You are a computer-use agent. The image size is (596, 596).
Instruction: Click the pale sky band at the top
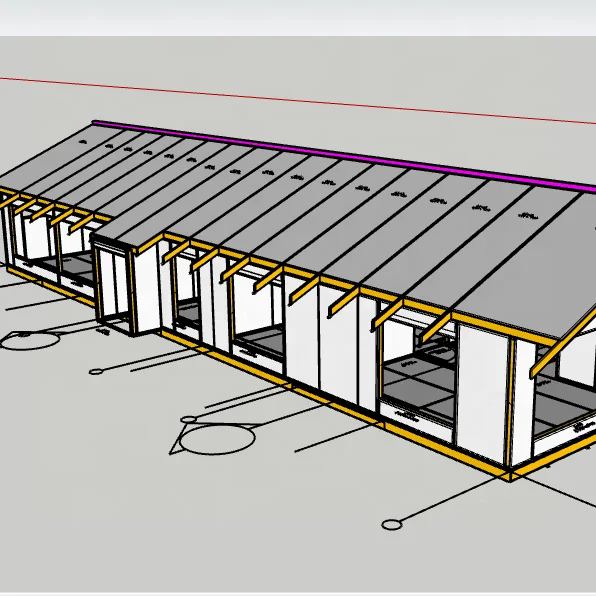(298, 18)
